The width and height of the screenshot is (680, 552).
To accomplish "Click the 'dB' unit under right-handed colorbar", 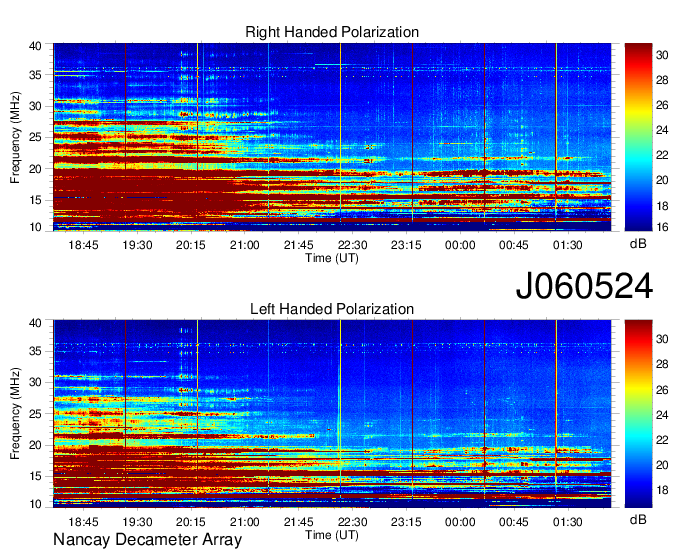I will 638,244.
